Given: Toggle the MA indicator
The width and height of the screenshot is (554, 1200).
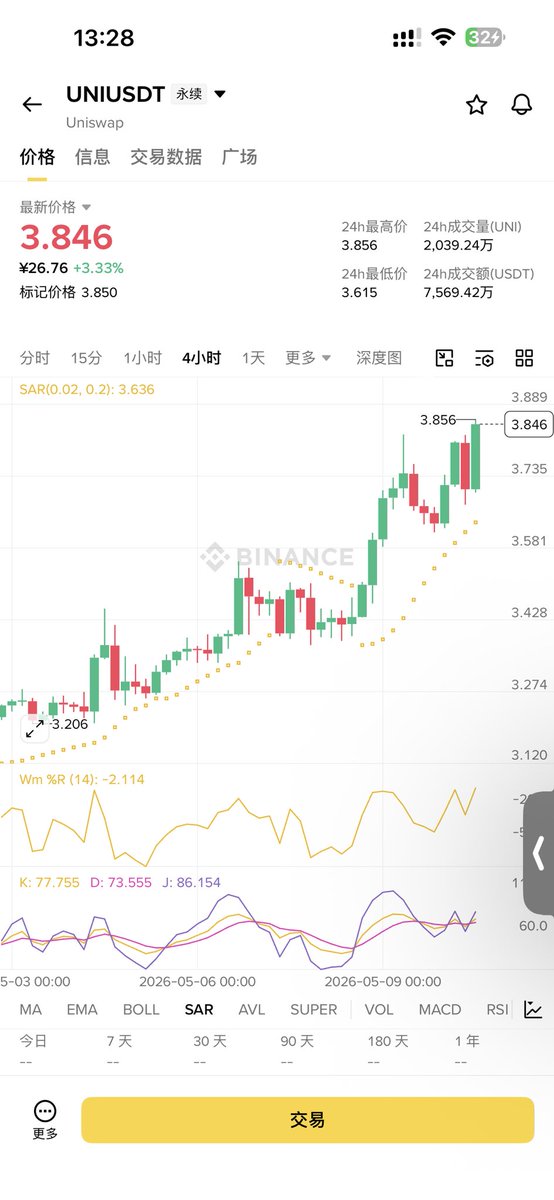Looking at the screenshot, I should tap(31, 1010).
